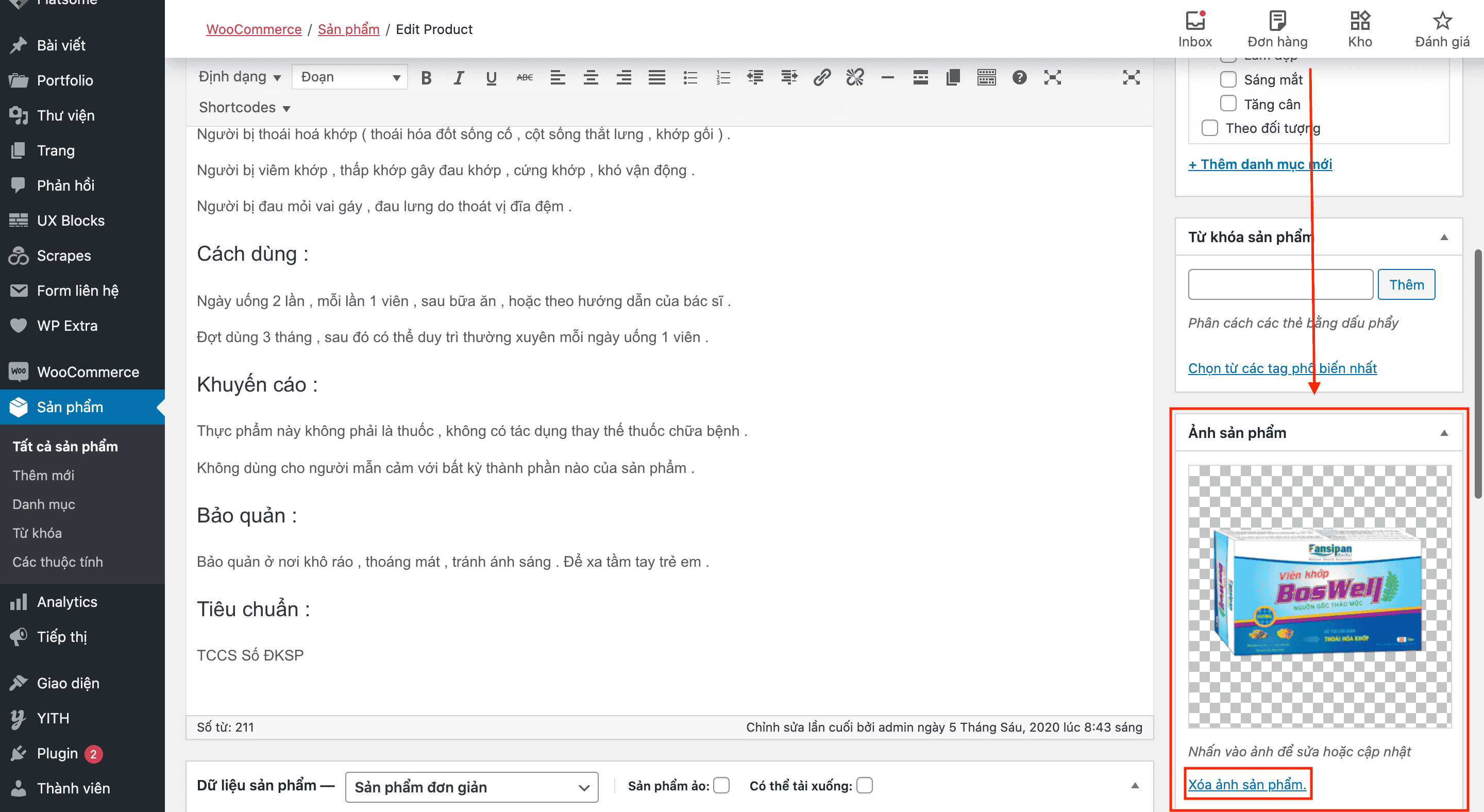Open the Đoạn paragraph format dropdown
1484x812 pixels.
tap(350, 77)
